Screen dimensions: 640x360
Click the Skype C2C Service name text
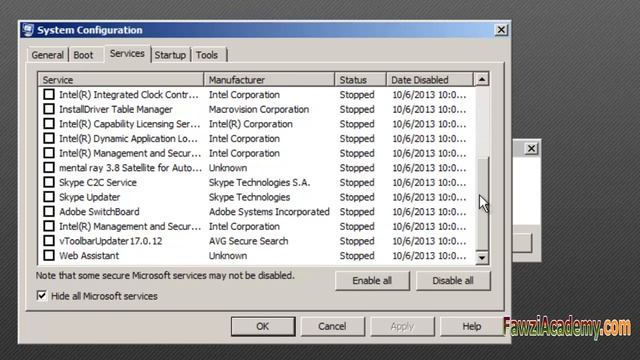(98, 182)
